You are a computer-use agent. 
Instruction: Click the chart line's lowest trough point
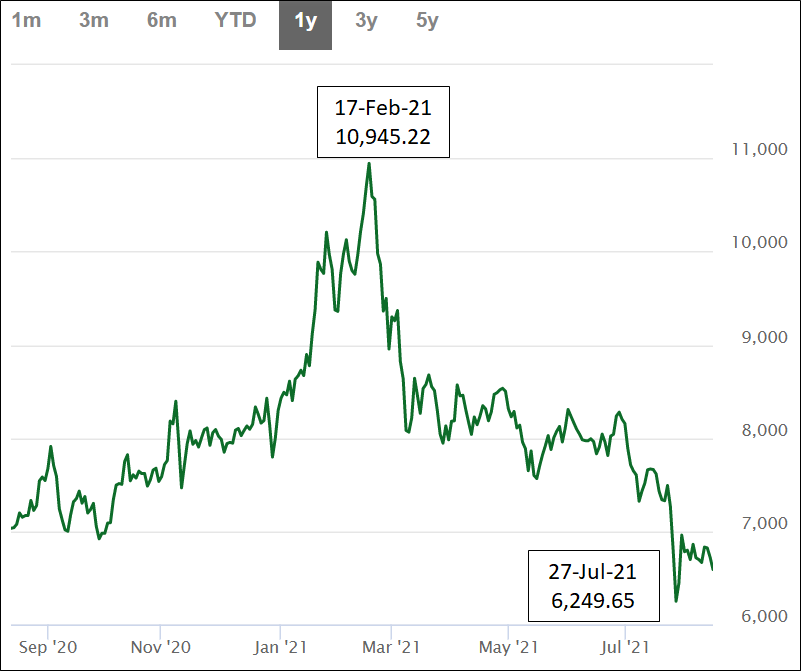point(676,601)
